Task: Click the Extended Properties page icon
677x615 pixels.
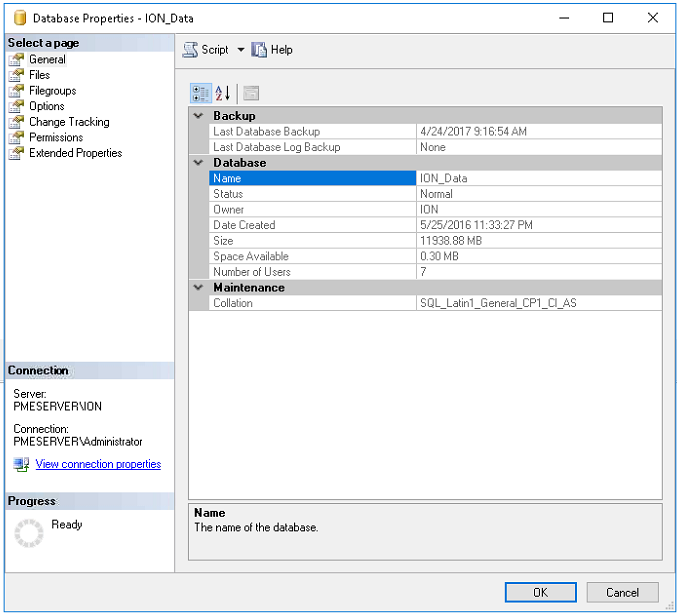Action: click(x=16, y=153)
